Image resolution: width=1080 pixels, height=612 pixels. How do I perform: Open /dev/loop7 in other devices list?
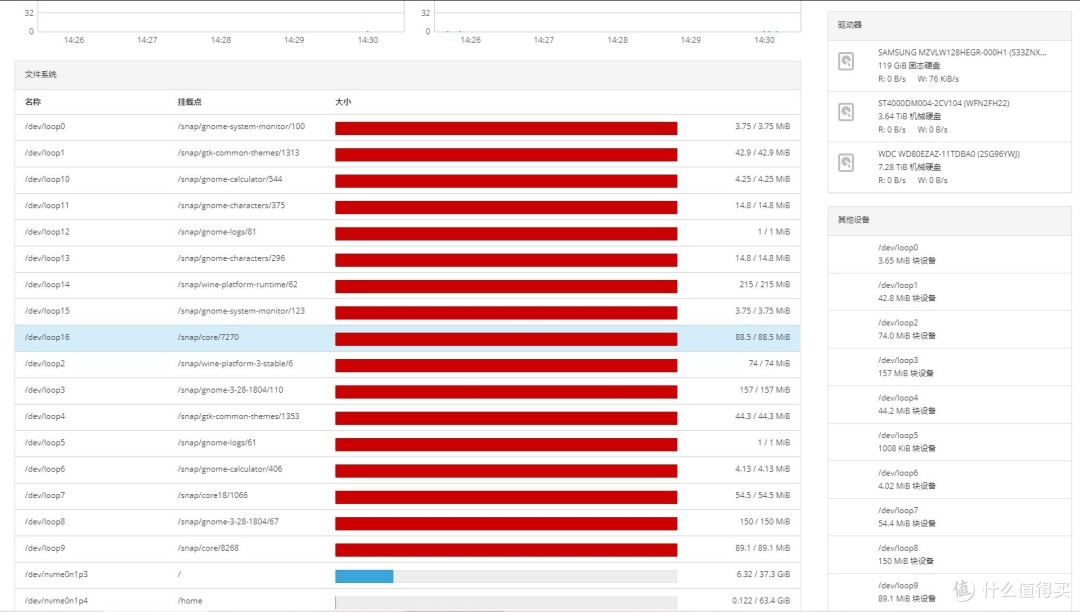pyautogui.click(x=949, y=517)
